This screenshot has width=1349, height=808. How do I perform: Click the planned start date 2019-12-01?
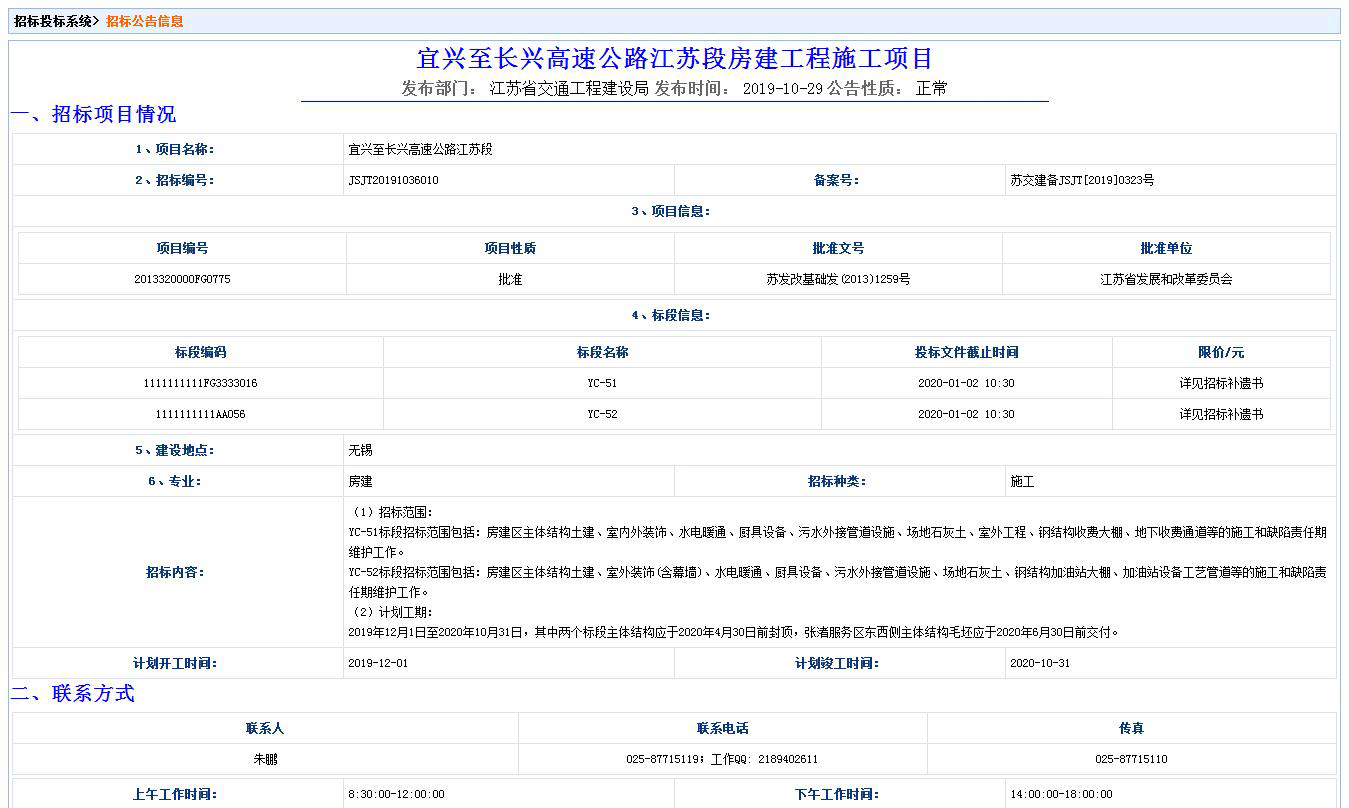378,663
